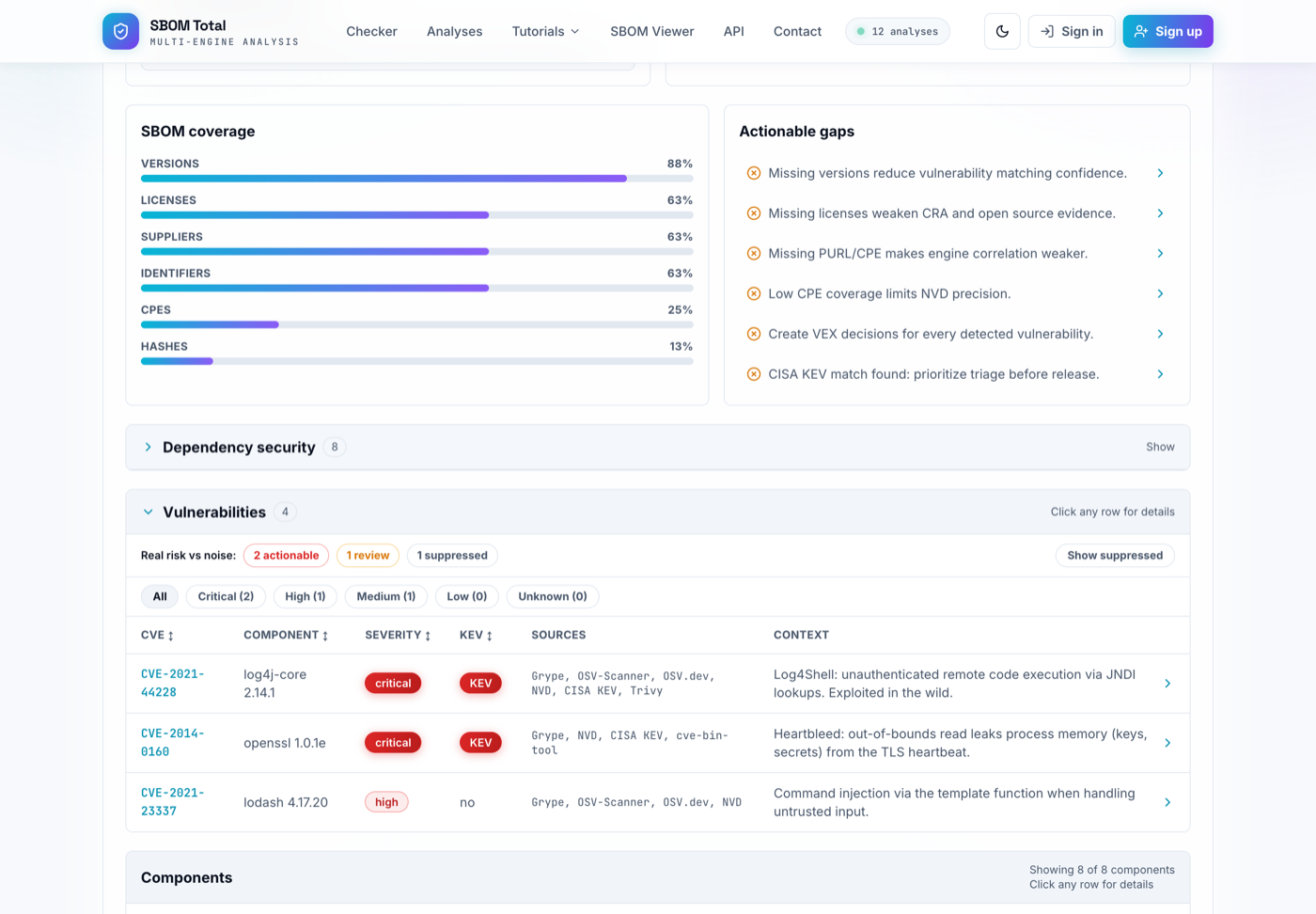Click warning icon beside Missing versions gap
Image resolution: width=1316 pixels, height=914 pixels.
pyautogui.click(x=754, y=173)
